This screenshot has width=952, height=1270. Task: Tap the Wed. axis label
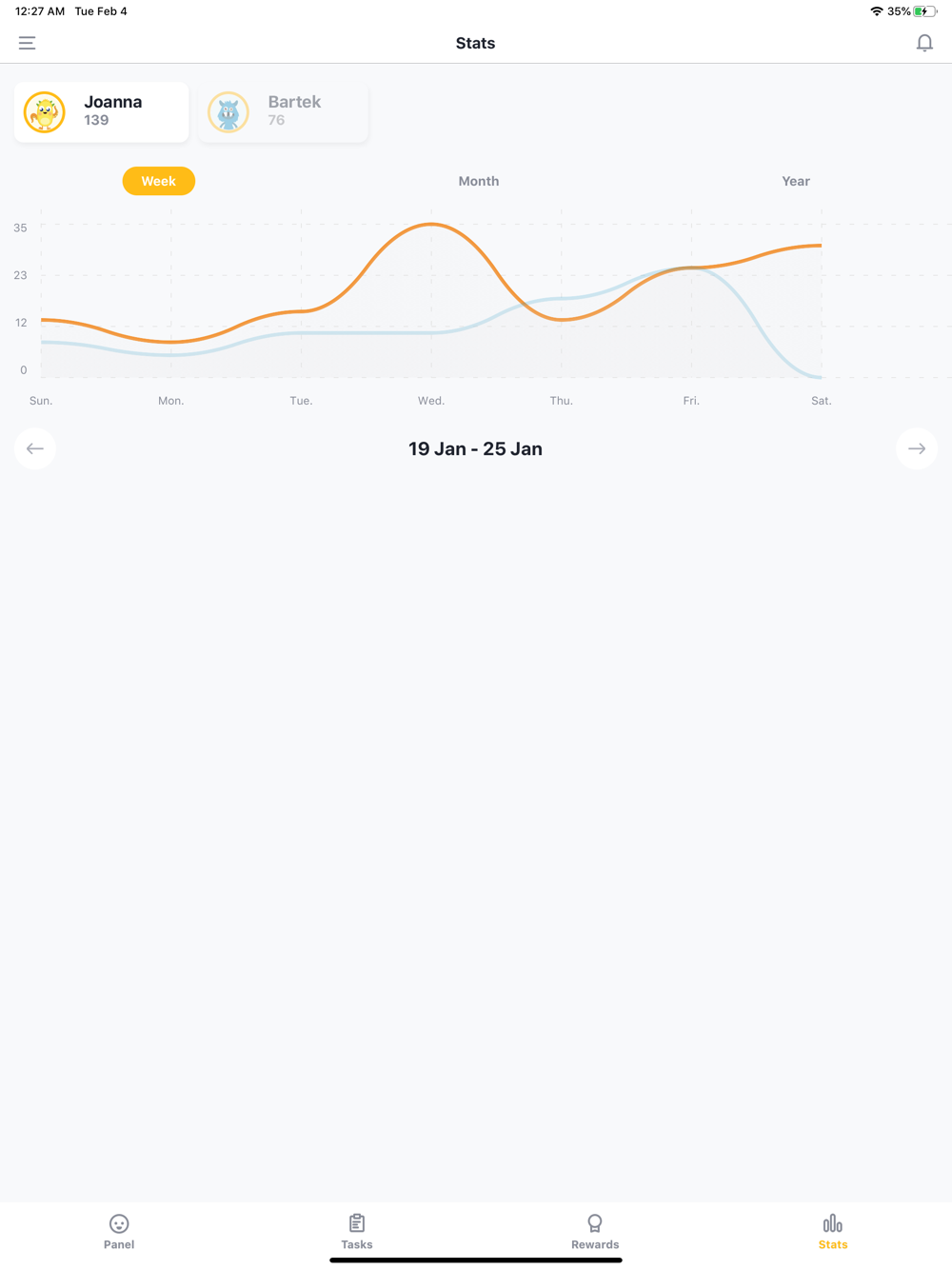click(x=431, y=401)
